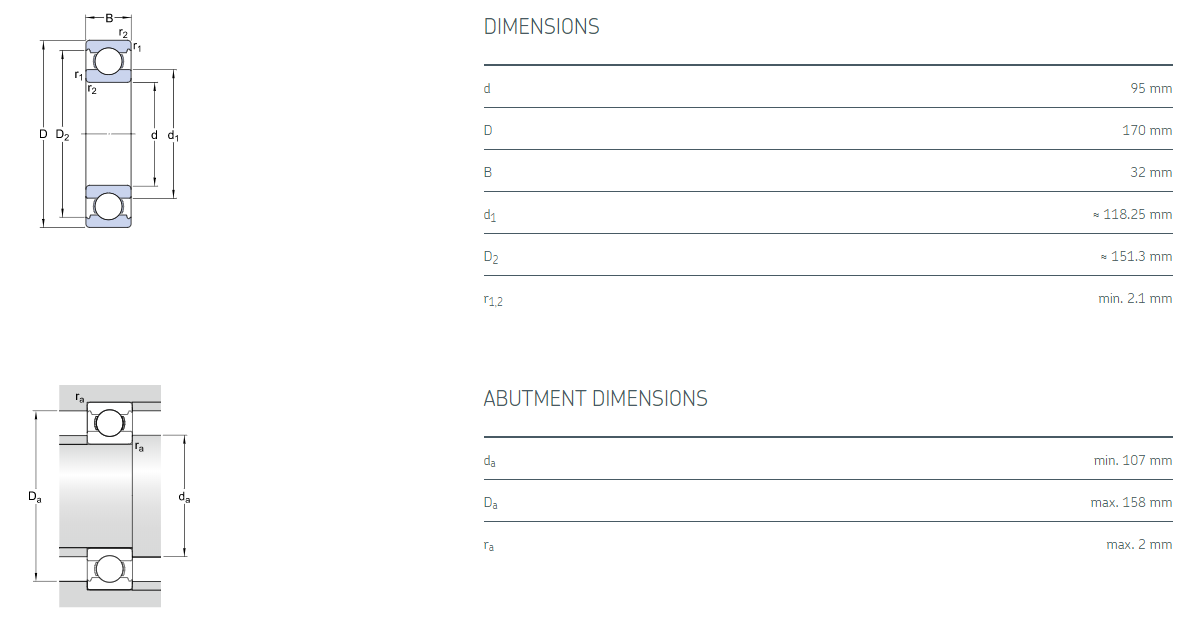Select the width B row label

point(488,172)
